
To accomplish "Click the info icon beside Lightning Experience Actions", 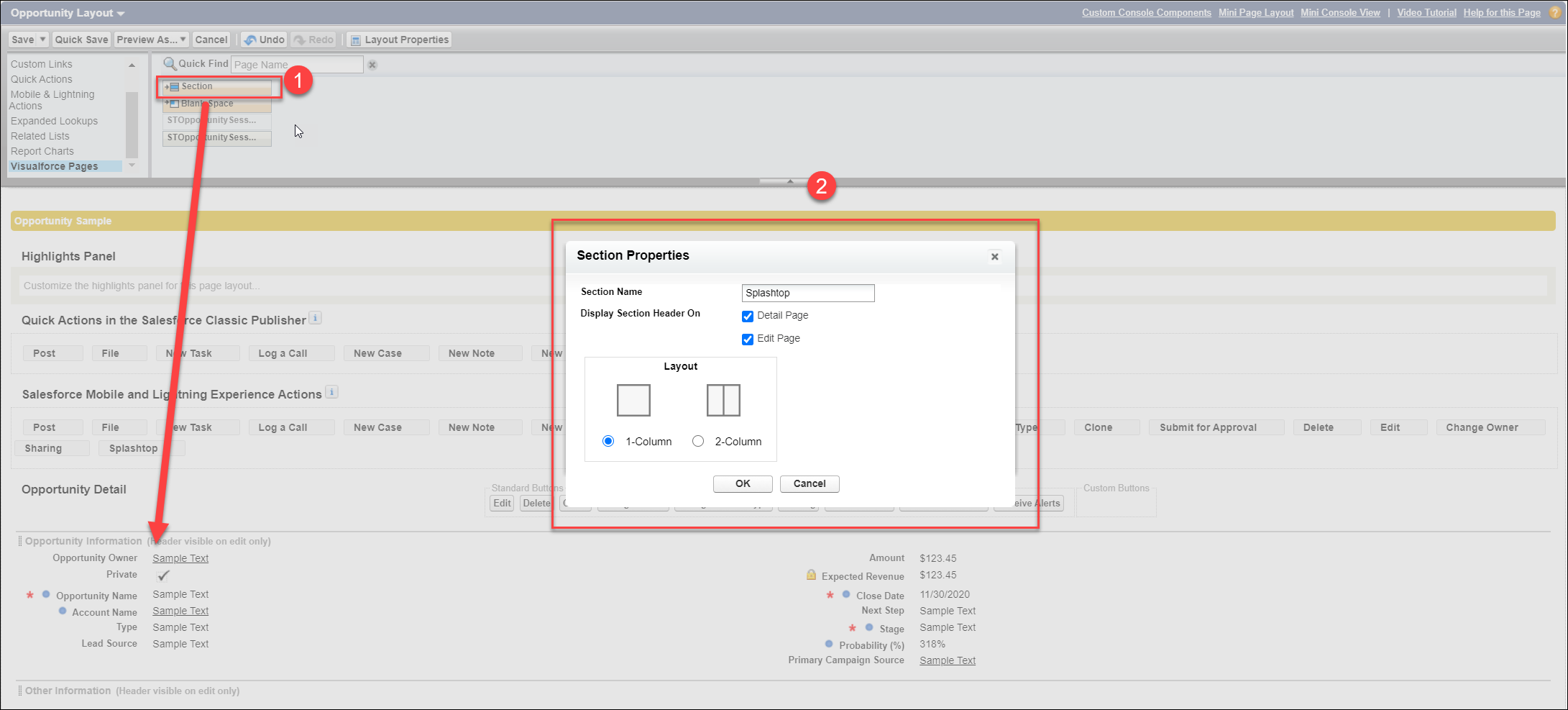I will tap(331, 392).
